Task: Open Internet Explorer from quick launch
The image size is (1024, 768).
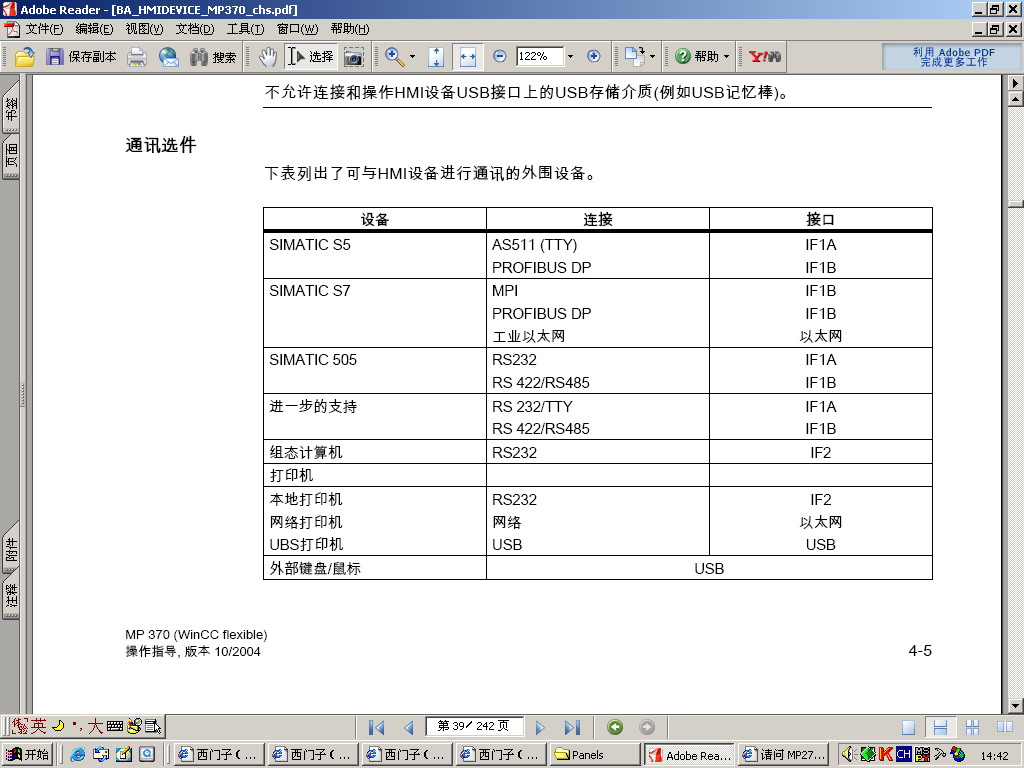Action: coord(77,754)
